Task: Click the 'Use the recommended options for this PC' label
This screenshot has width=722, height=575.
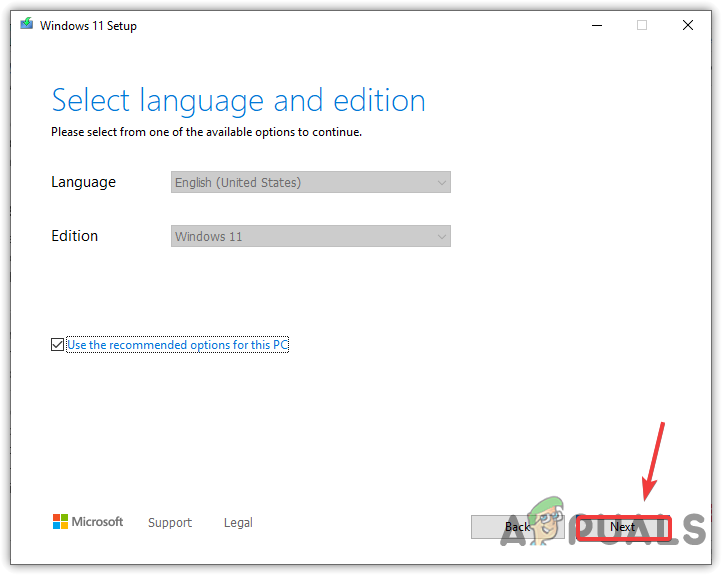Action: 178,345
